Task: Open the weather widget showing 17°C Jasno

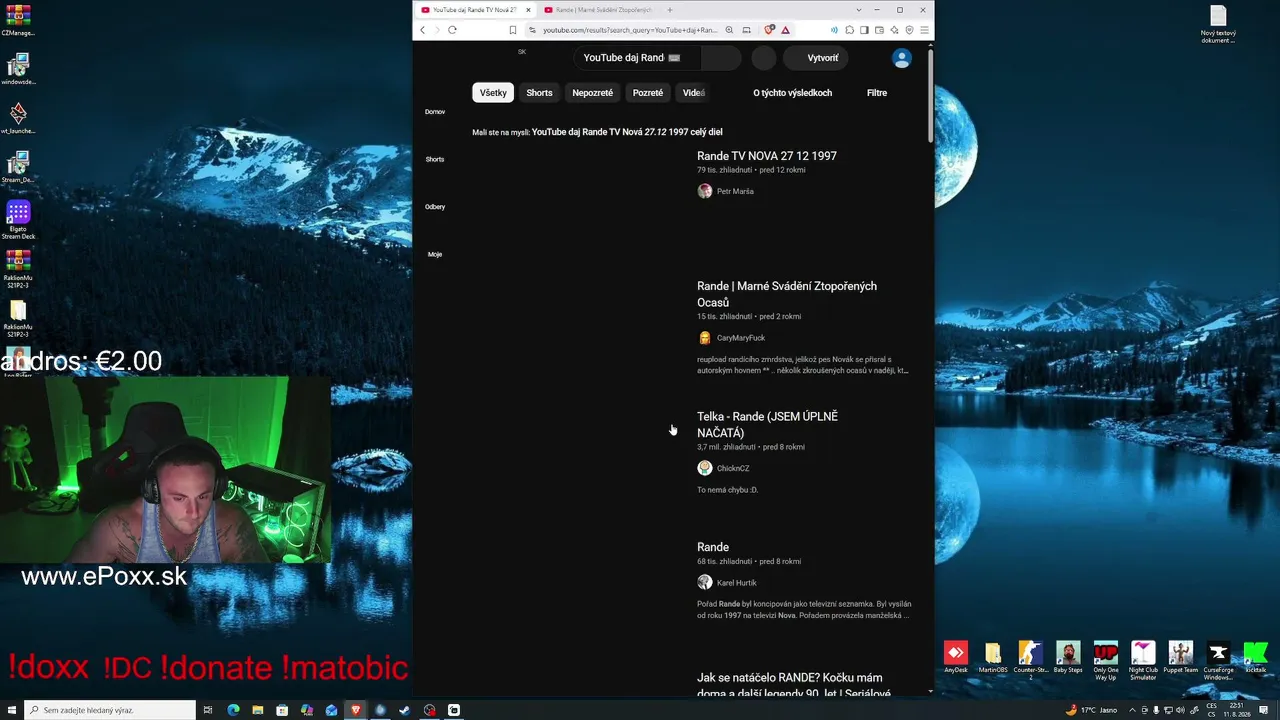Action: 1091,710
